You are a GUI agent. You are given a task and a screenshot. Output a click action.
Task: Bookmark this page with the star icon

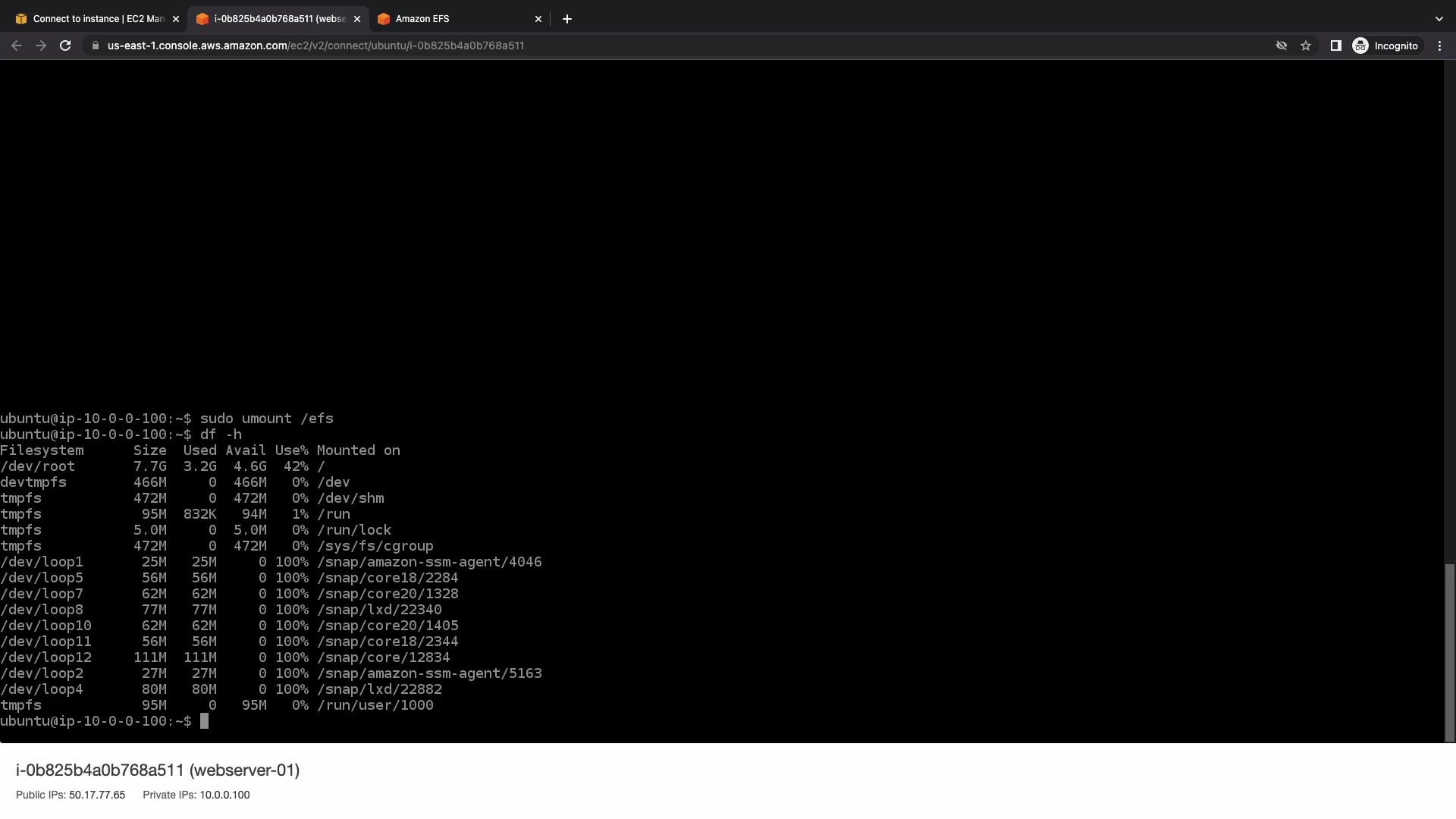(1306, 45)
